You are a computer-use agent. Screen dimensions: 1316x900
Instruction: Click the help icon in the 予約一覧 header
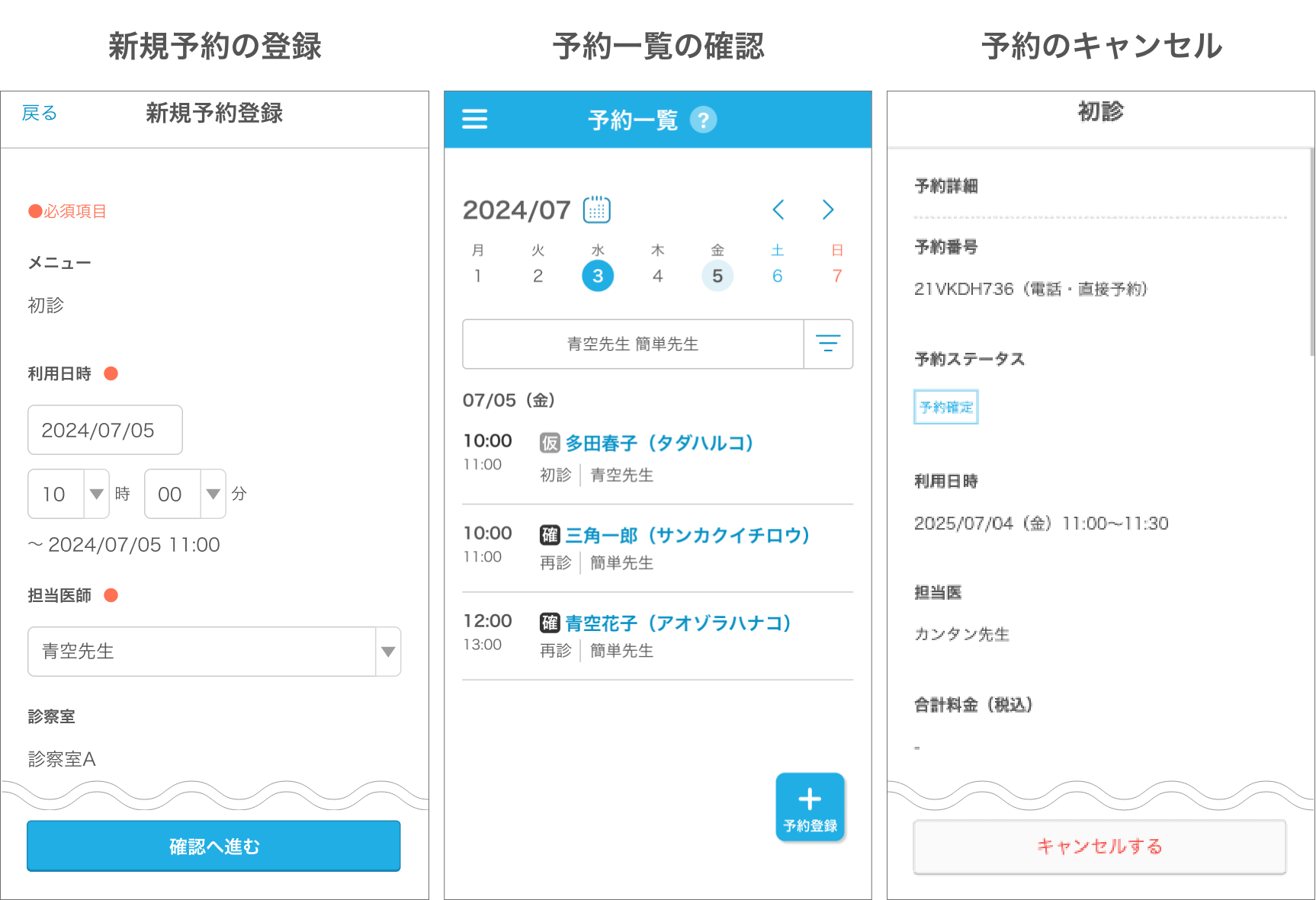(x=704, y=120)
